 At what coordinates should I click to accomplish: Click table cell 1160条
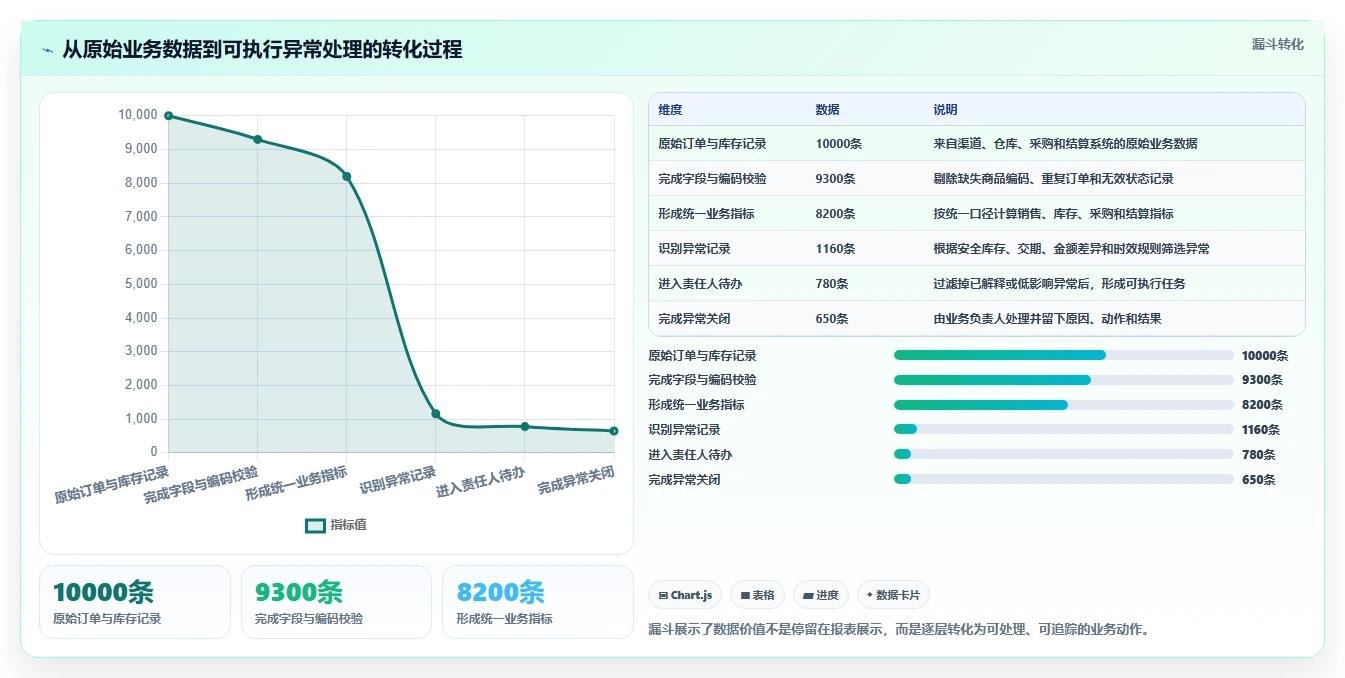point(835,249)
